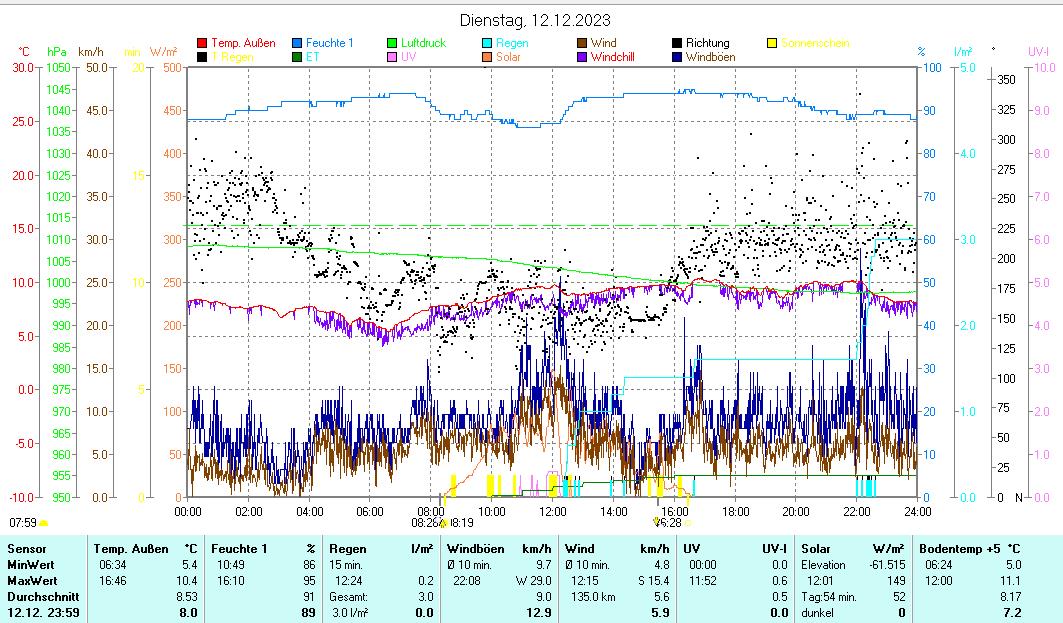Click the blue Feuchte 1 legend square
The height and width of the screenshot is (623, 1063).
tap(297, 43)
